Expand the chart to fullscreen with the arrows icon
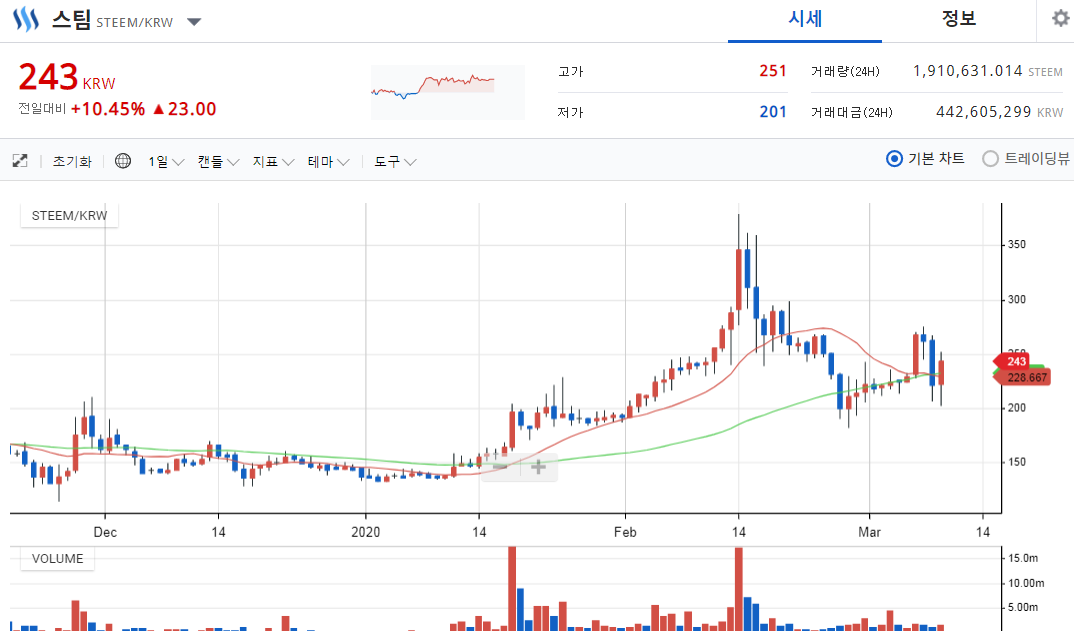Screen dimensions: 1074x635 [20, 161]
